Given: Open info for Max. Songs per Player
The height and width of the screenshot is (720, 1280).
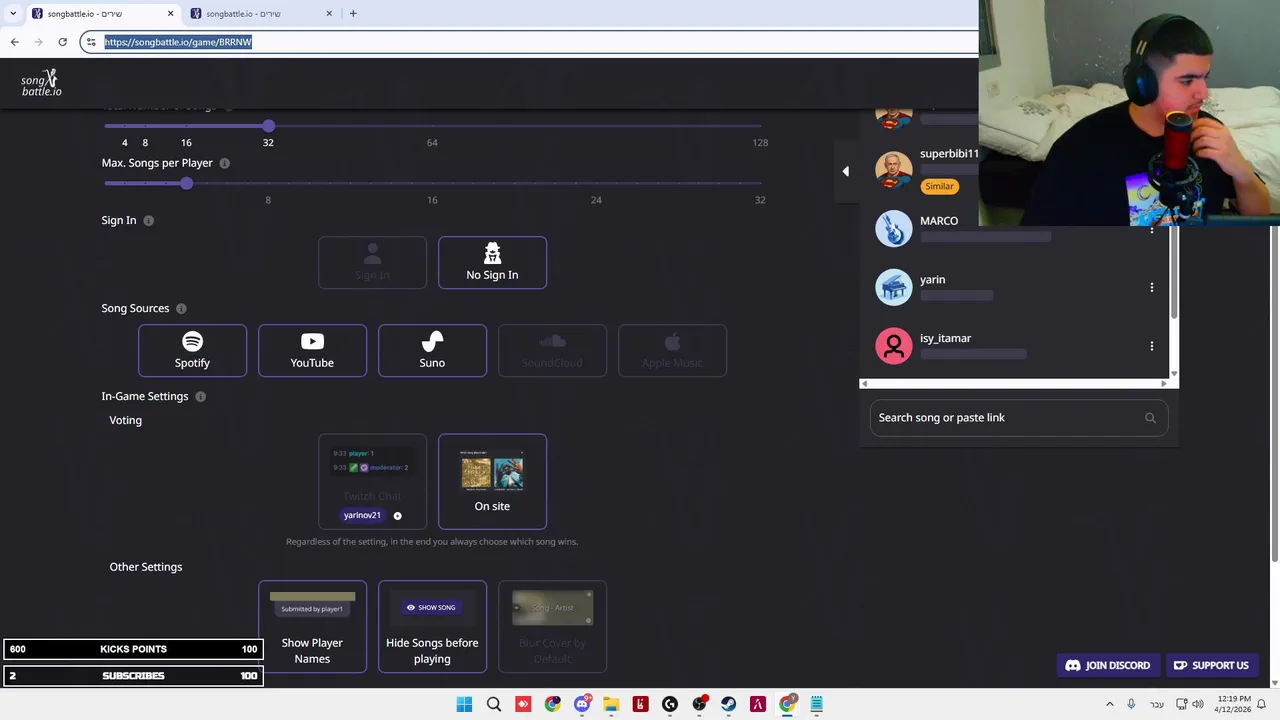Looking at the screenshot, I should pos(224,163).
